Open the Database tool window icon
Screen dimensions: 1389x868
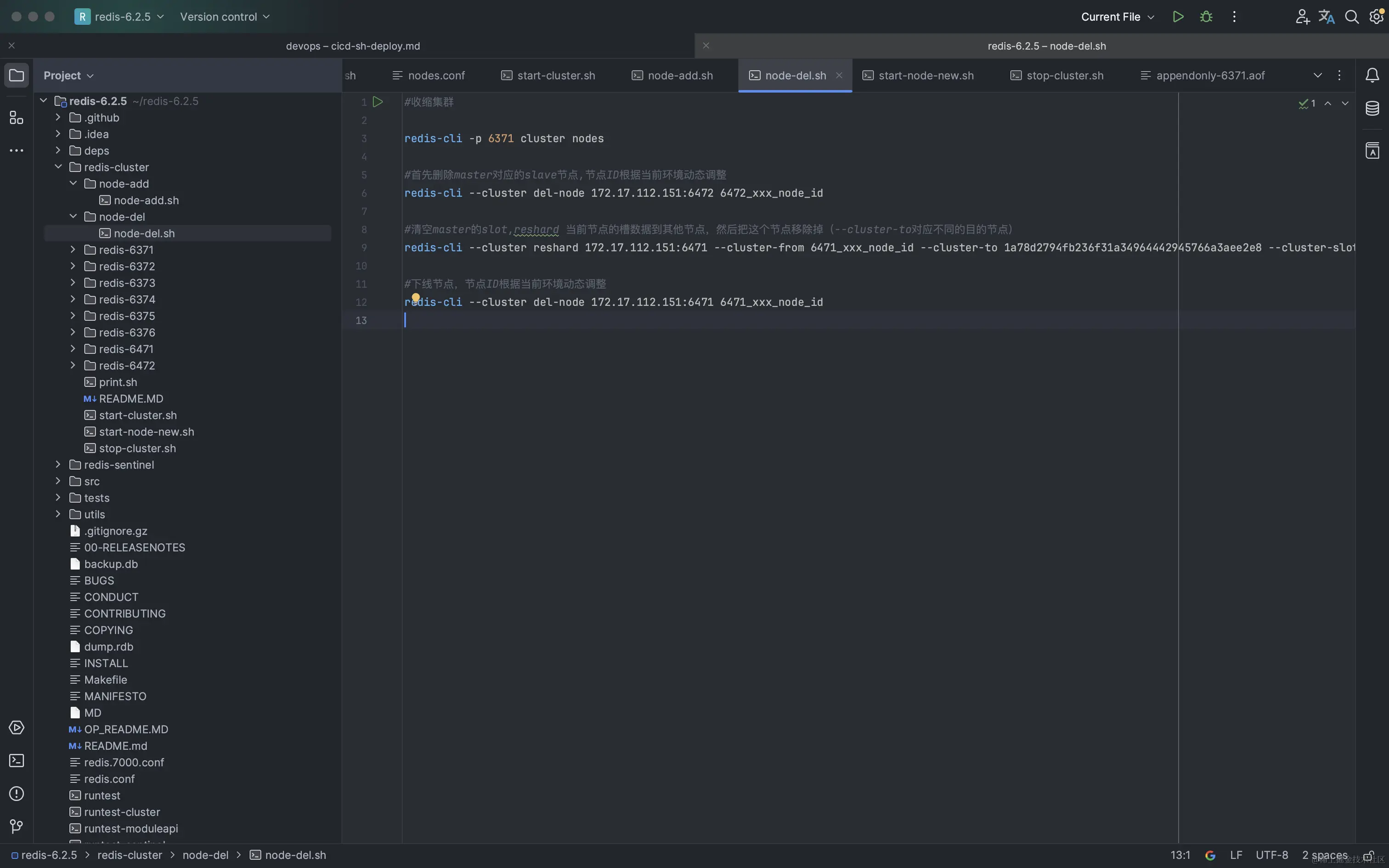[x=1372, y=108]
